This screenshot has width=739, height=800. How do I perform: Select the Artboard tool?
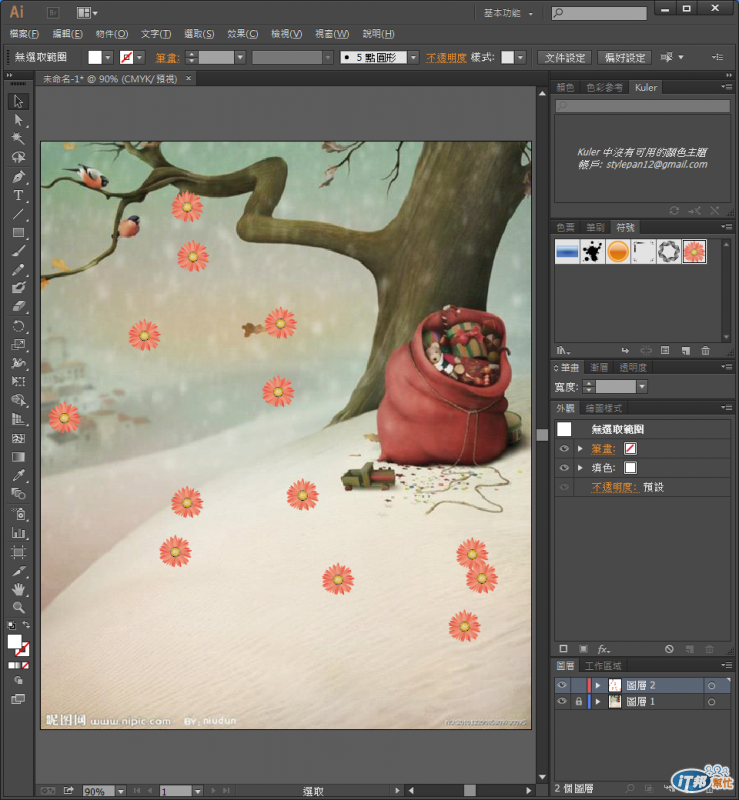(18, 552)
